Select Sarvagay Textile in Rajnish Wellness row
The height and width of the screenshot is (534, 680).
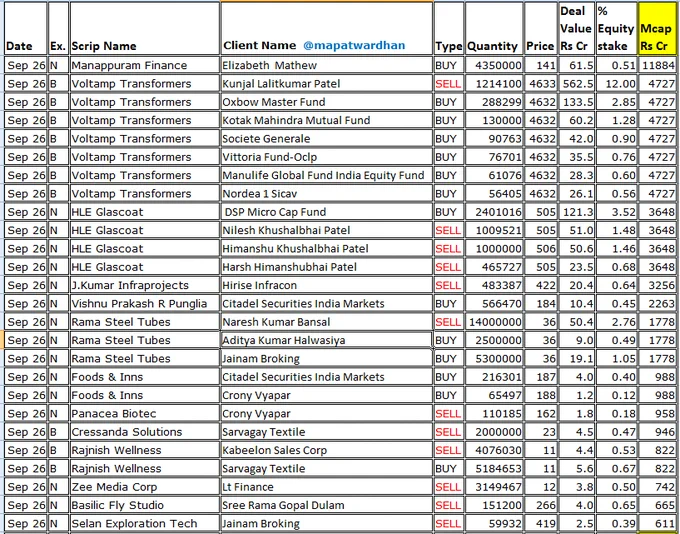tap(327, 468)
